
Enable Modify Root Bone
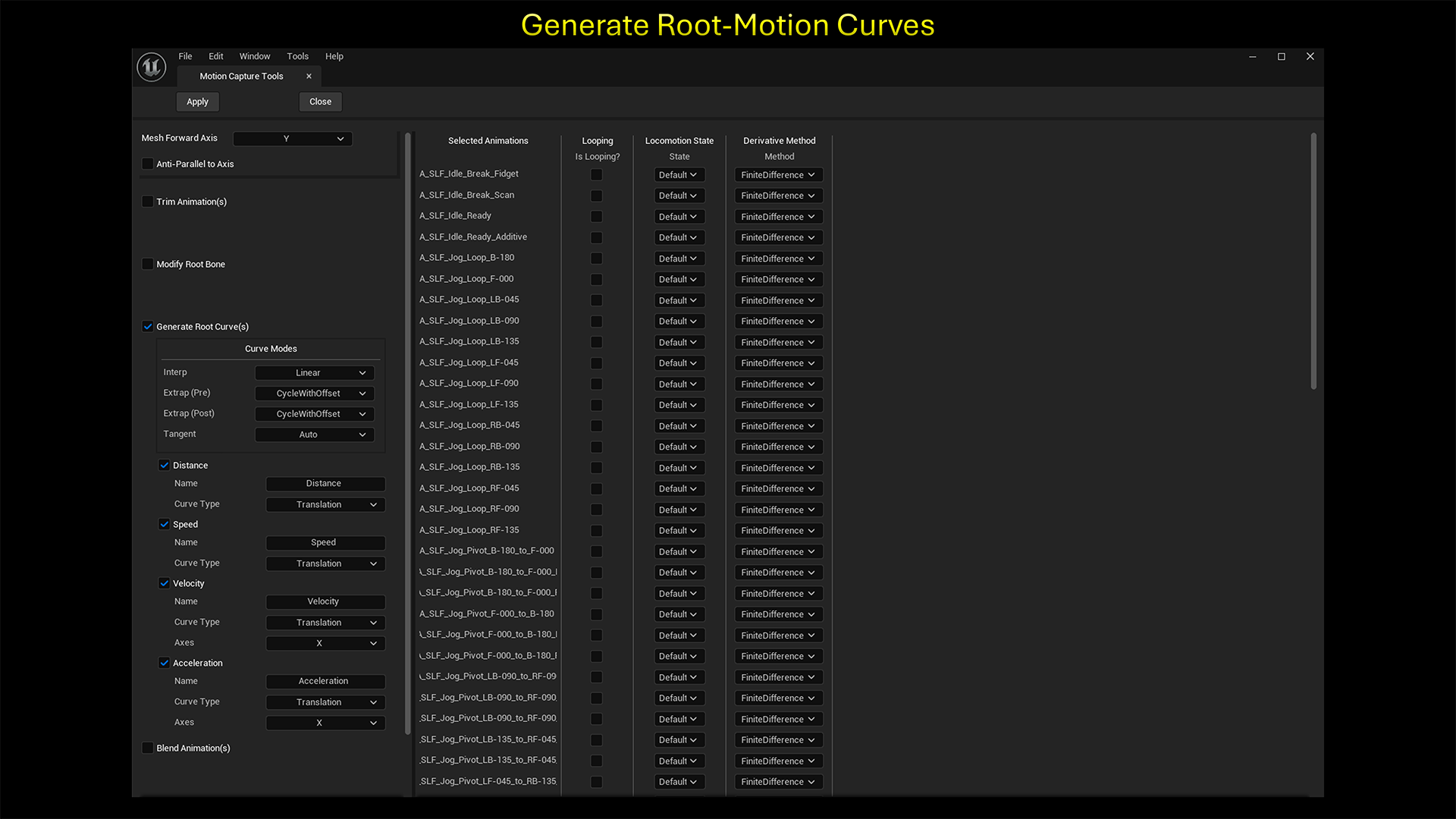(x=147, y=263)
